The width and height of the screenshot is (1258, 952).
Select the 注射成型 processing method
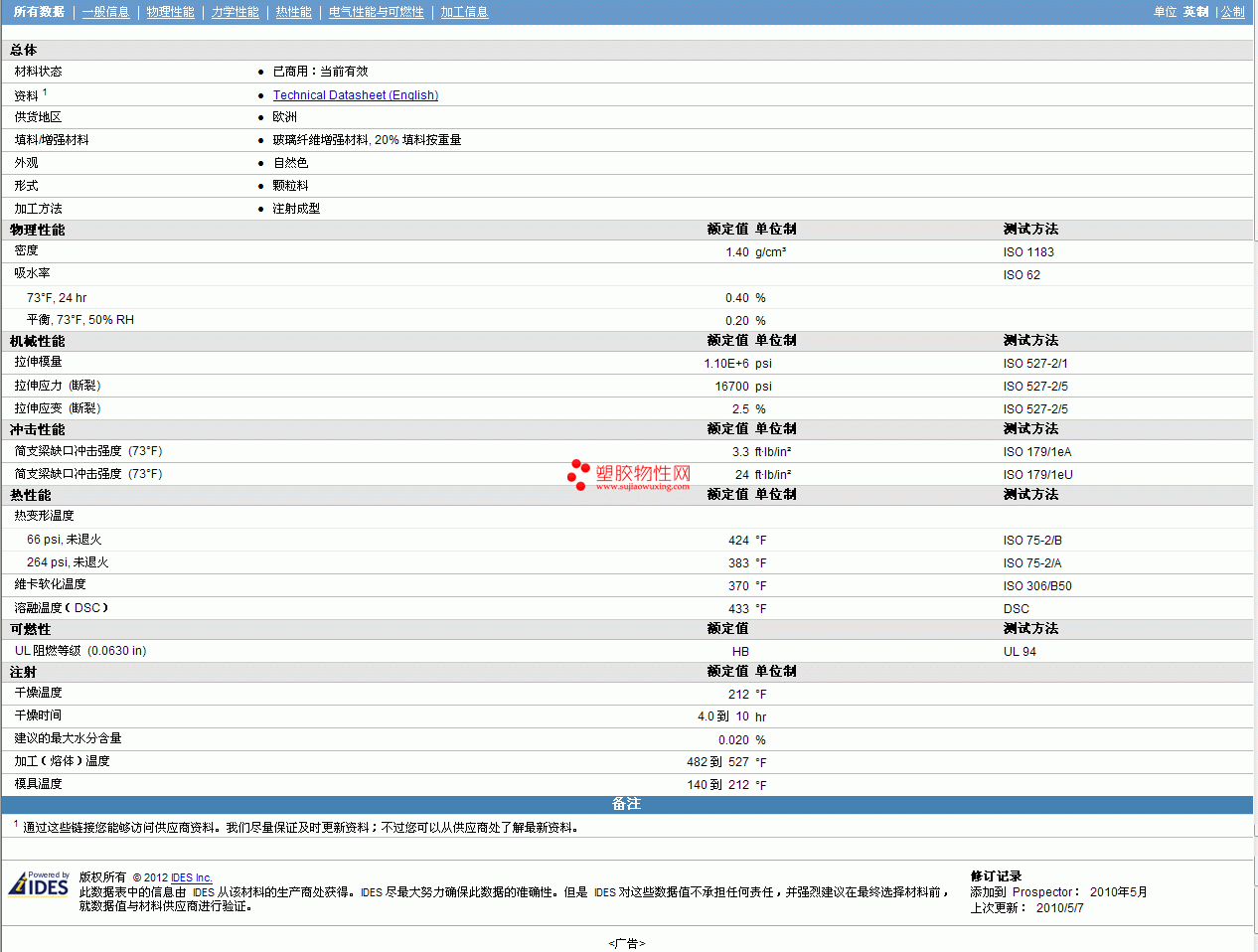(x=296, y=209)
